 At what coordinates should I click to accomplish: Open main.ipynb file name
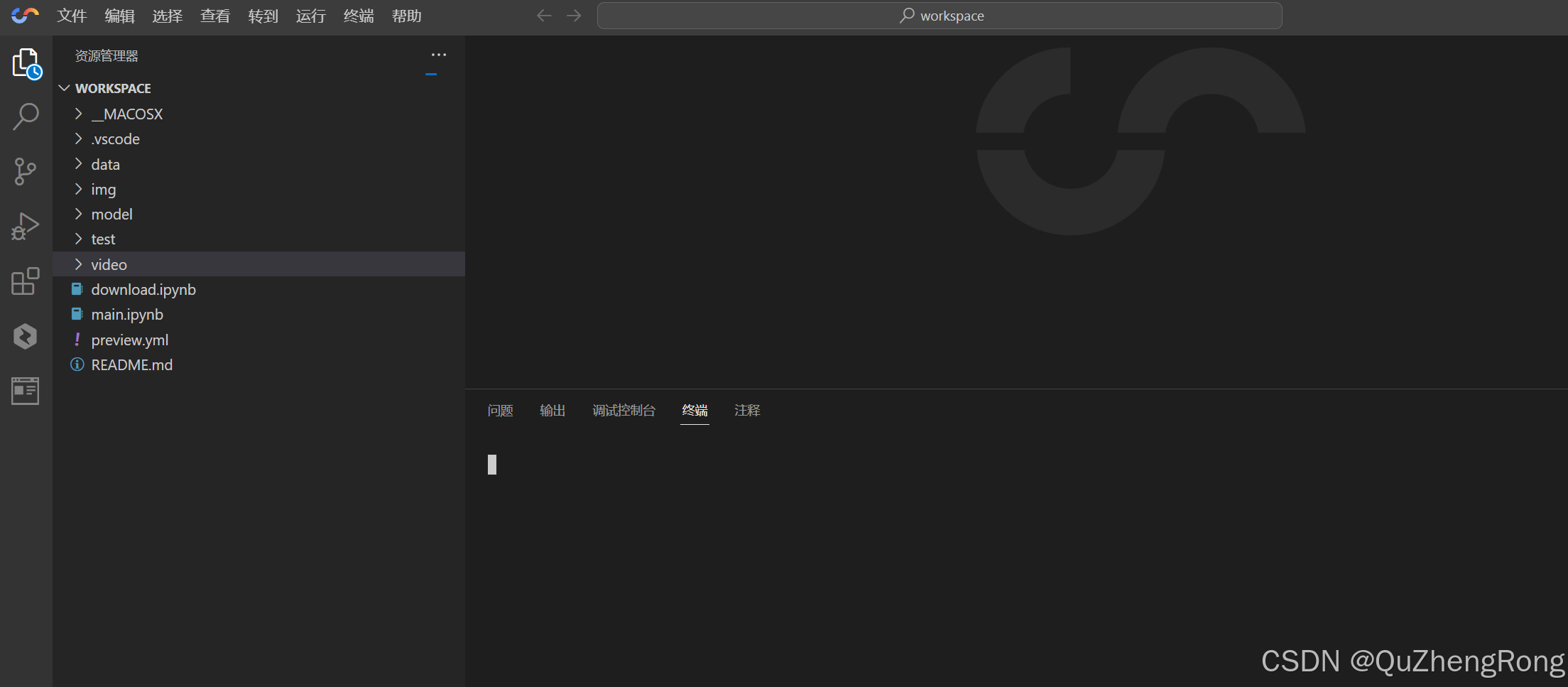127,314
